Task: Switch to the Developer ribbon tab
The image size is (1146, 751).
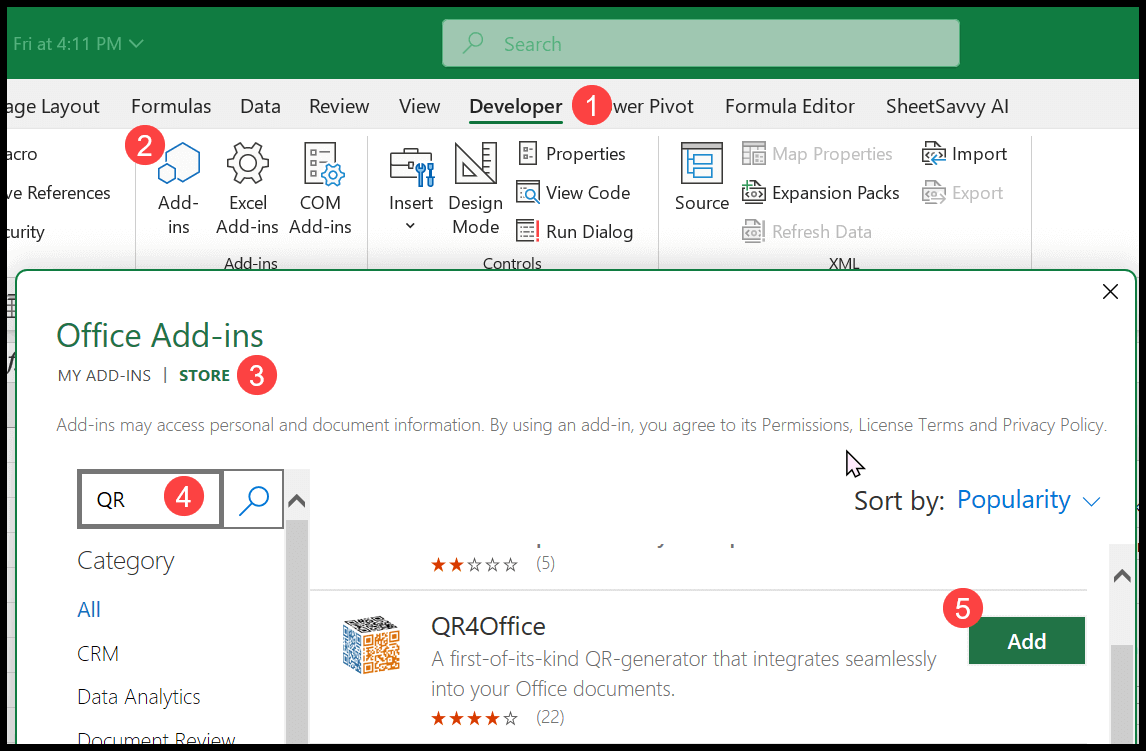Action: (515, 106)
